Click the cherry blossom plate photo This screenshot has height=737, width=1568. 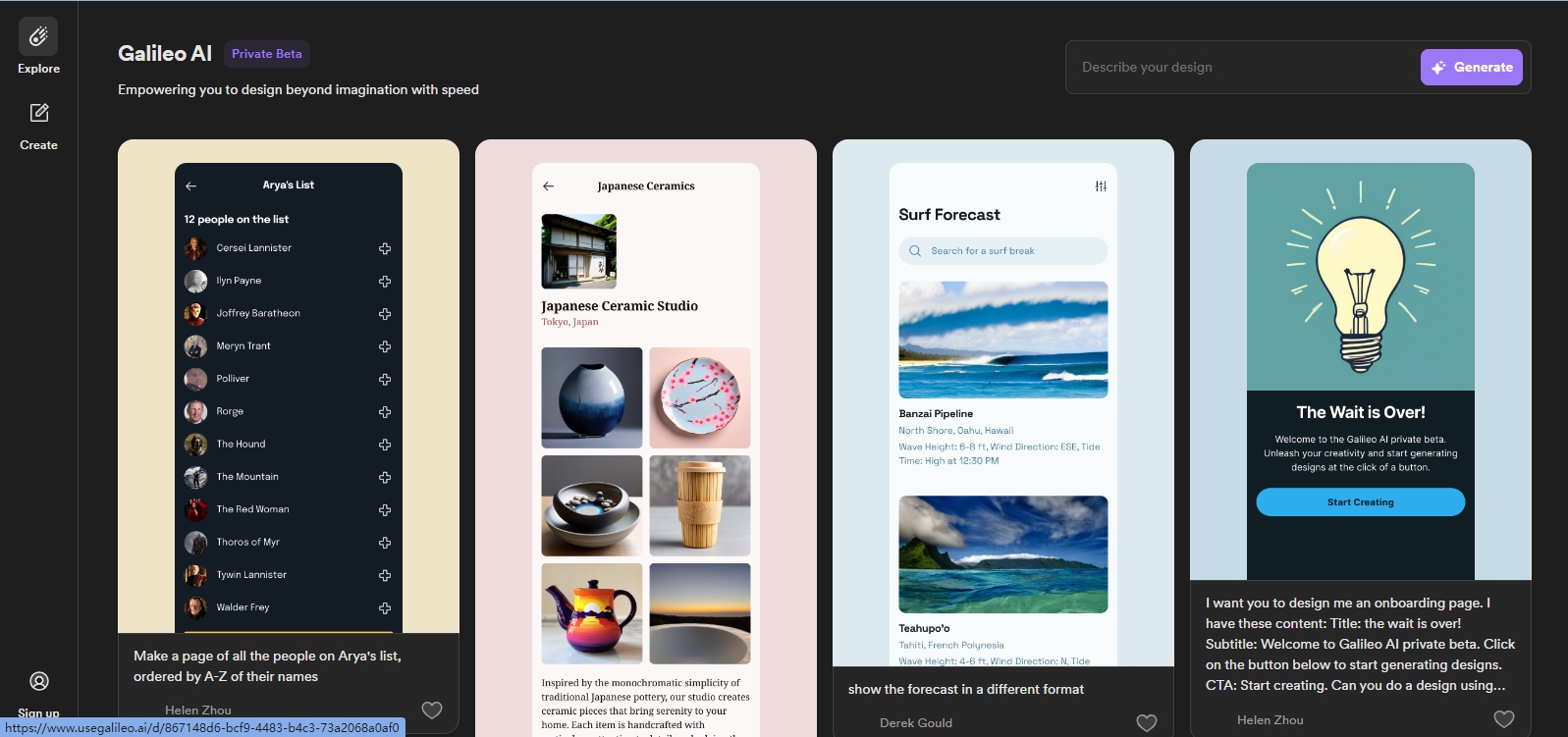point(700,397)
